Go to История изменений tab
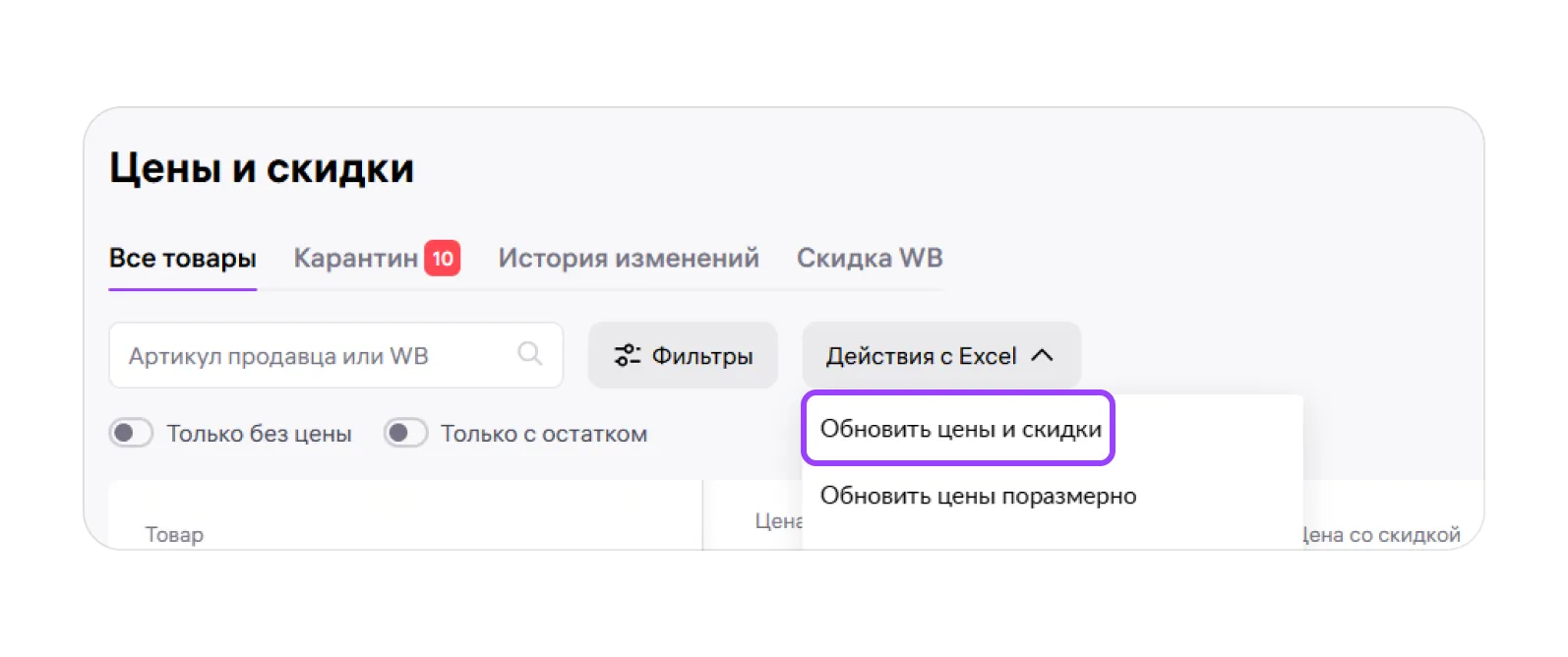 [x=628, y=259]
